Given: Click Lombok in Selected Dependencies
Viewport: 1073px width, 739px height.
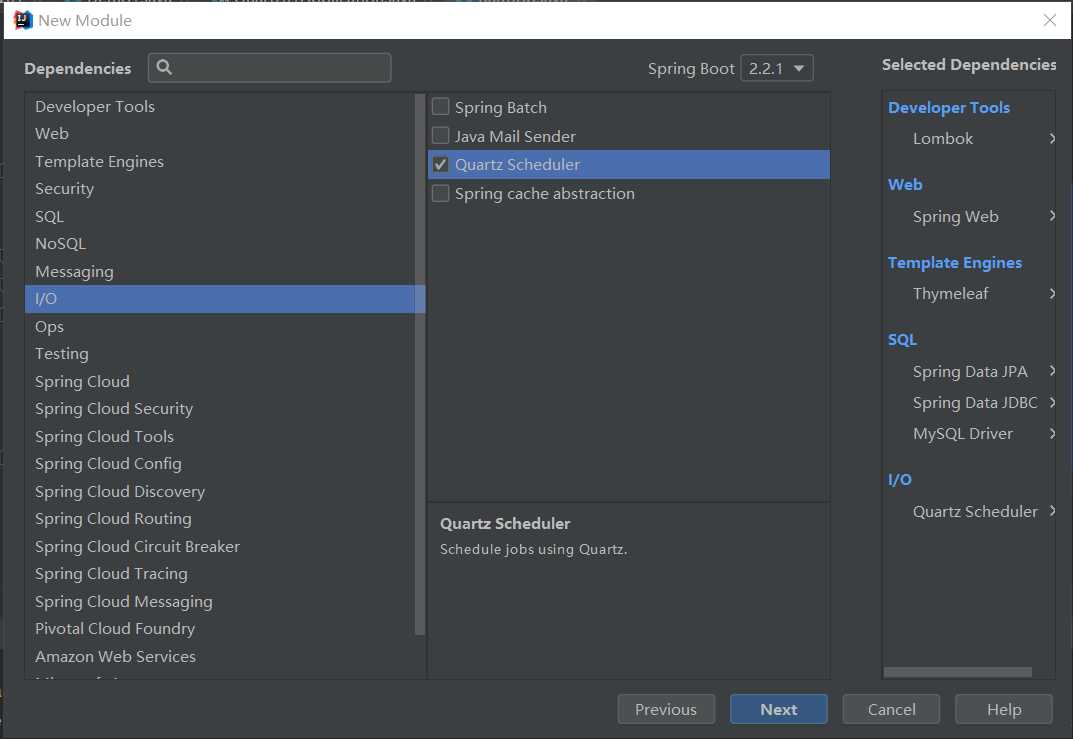Looking at the screenshot, I should point(942,138).
